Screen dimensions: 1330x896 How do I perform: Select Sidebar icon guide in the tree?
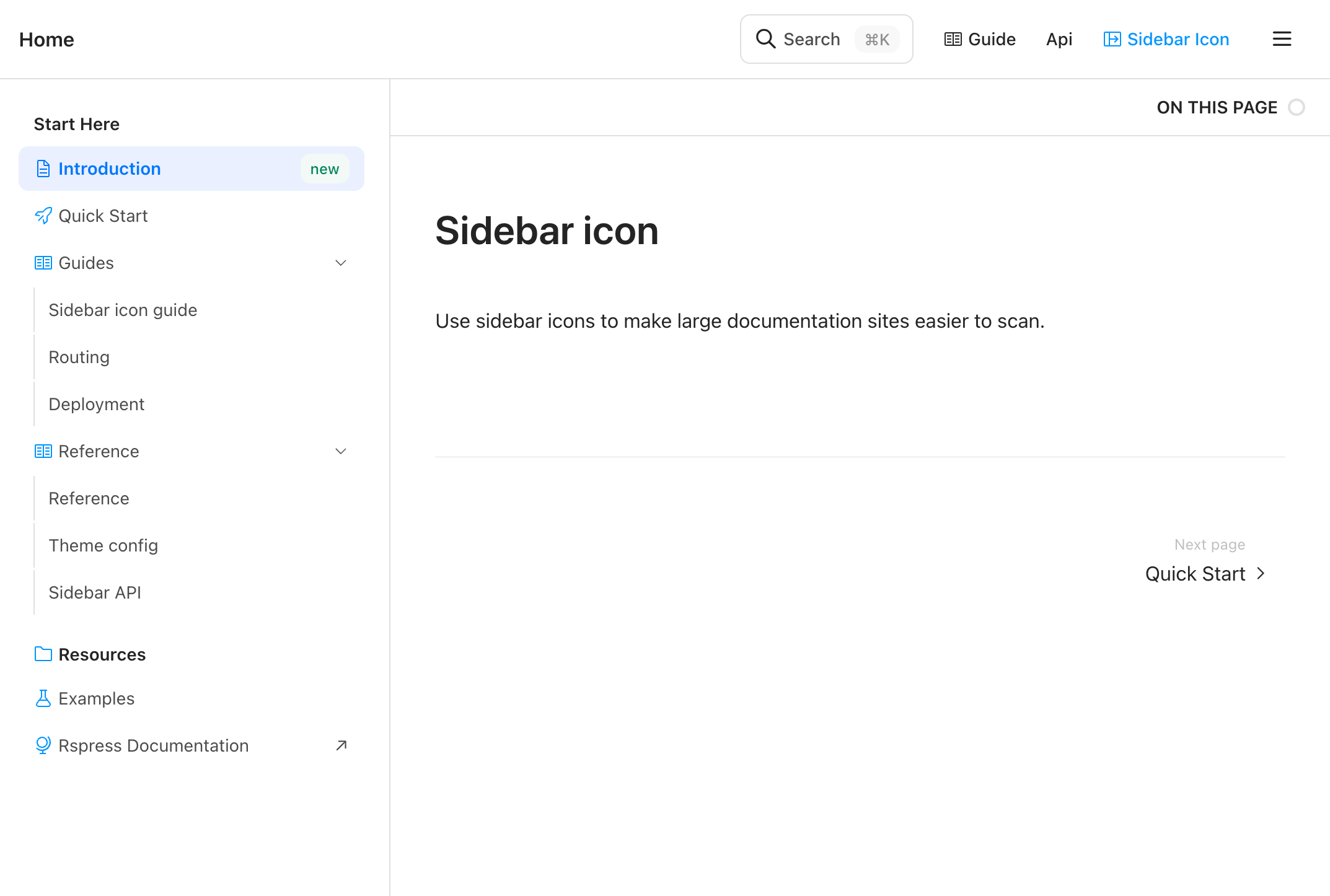pos(123,310)
